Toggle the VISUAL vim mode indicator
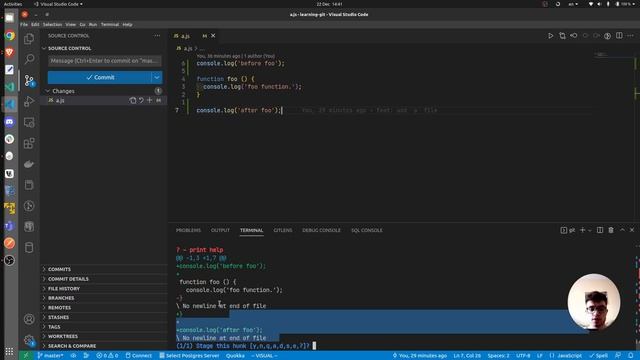Screen dimensions: 640x360 (264, 356)
